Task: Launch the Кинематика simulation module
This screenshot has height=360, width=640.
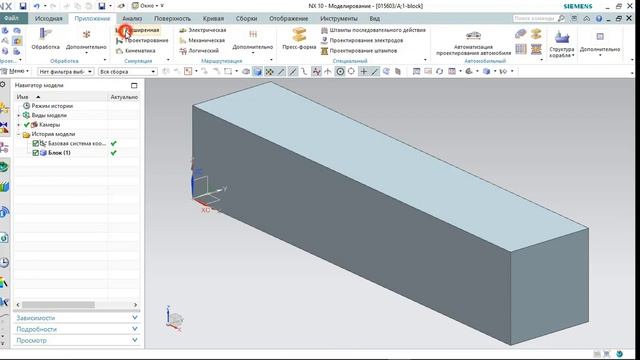Action: [136, 51]
